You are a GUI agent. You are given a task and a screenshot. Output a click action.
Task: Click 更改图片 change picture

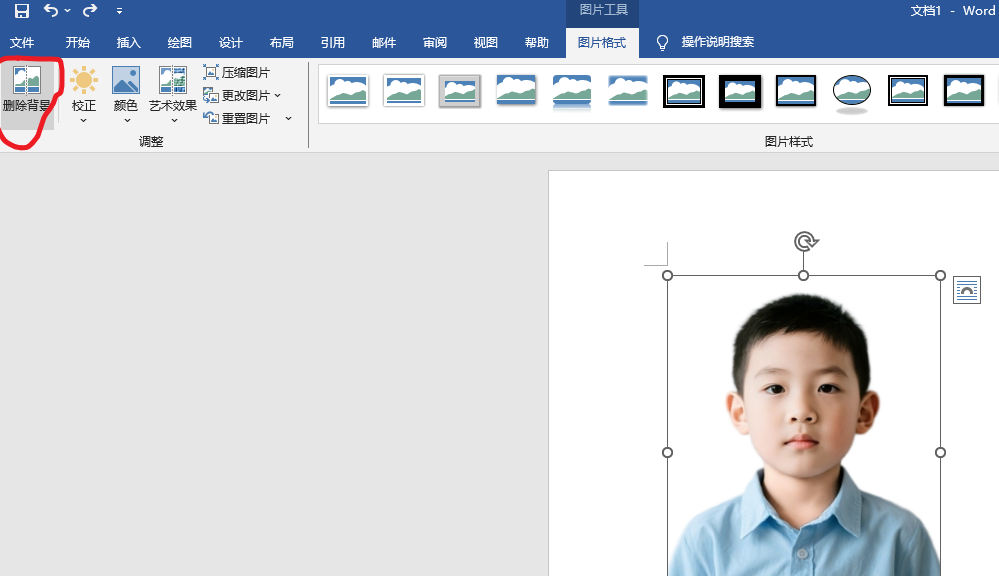coord(236,95)
